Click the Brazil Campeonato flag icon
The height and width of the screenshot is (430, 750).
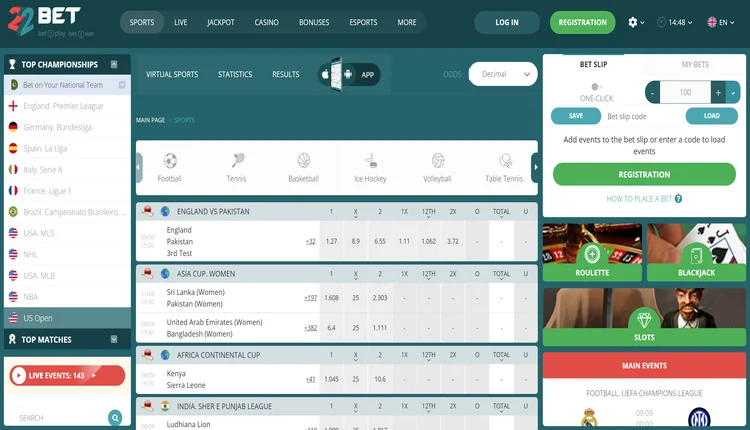(13, 211)
